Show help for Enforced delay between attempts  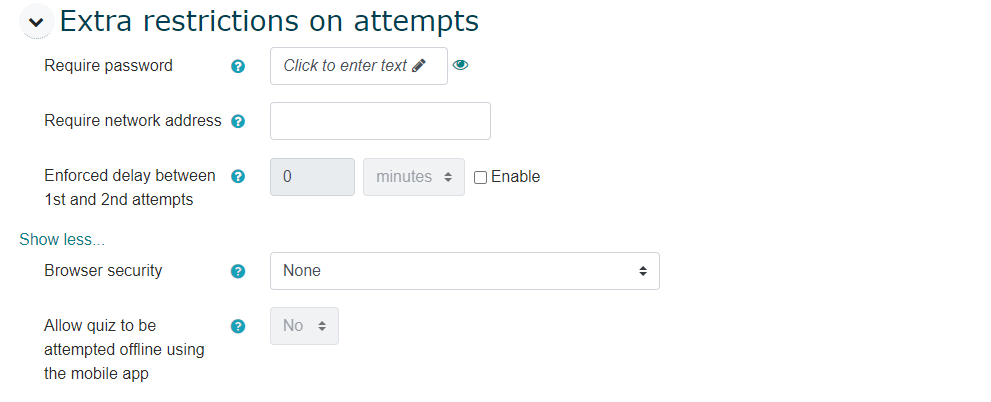[238, 177]
